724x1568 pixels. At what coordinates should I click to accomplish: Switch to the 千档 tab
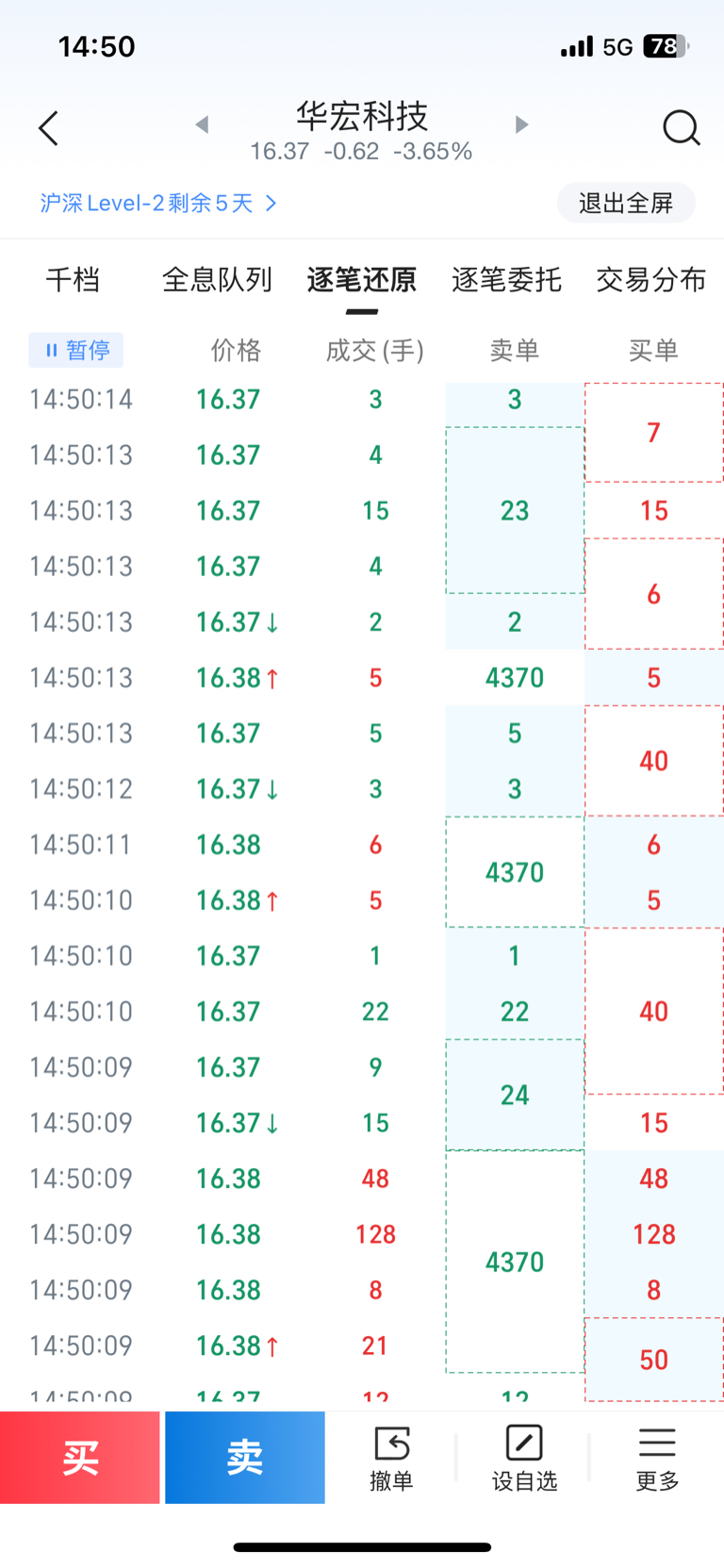coord(73,280)
